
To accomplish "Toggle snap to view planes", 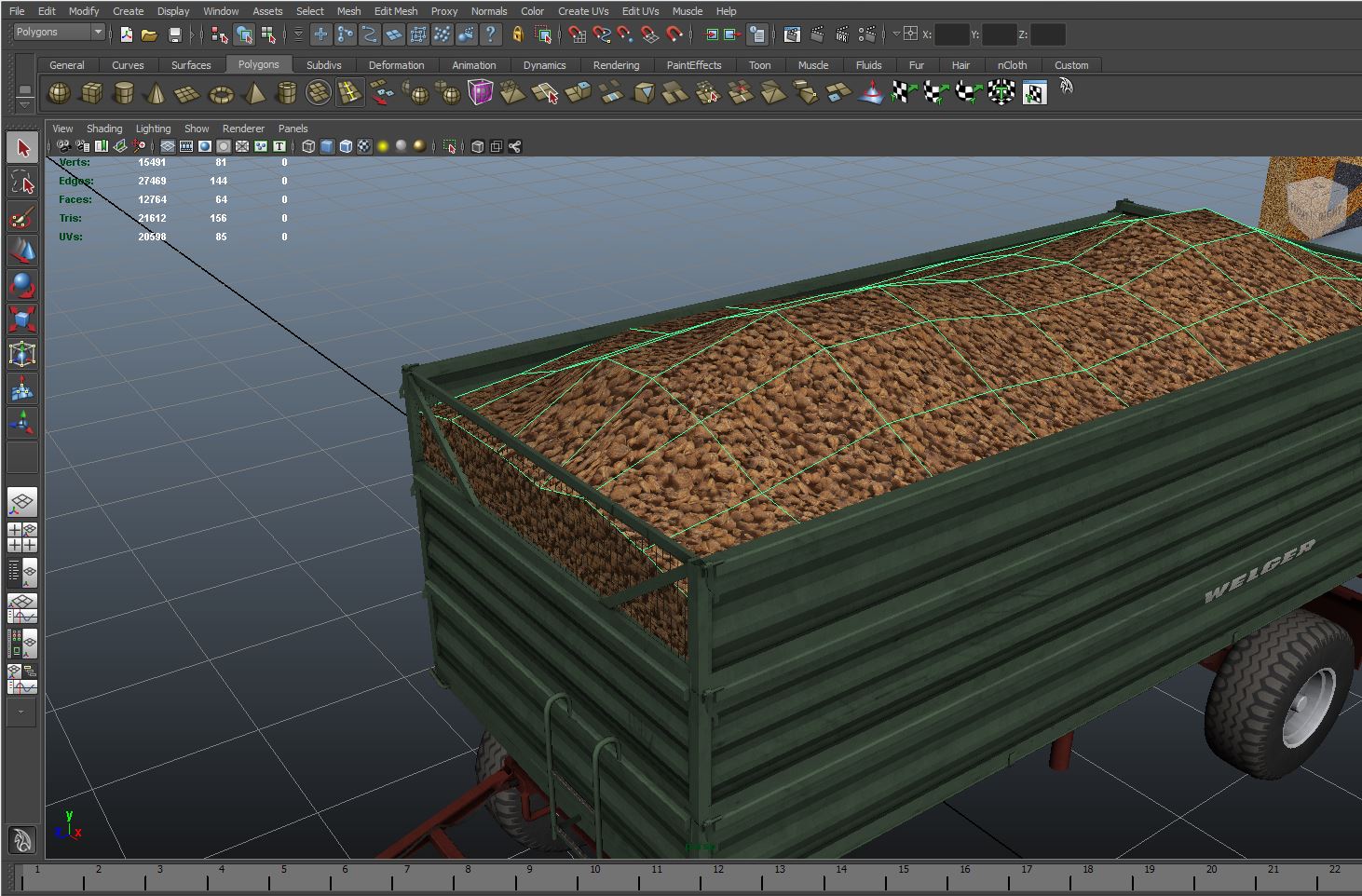I will click(x=649, y=35).
